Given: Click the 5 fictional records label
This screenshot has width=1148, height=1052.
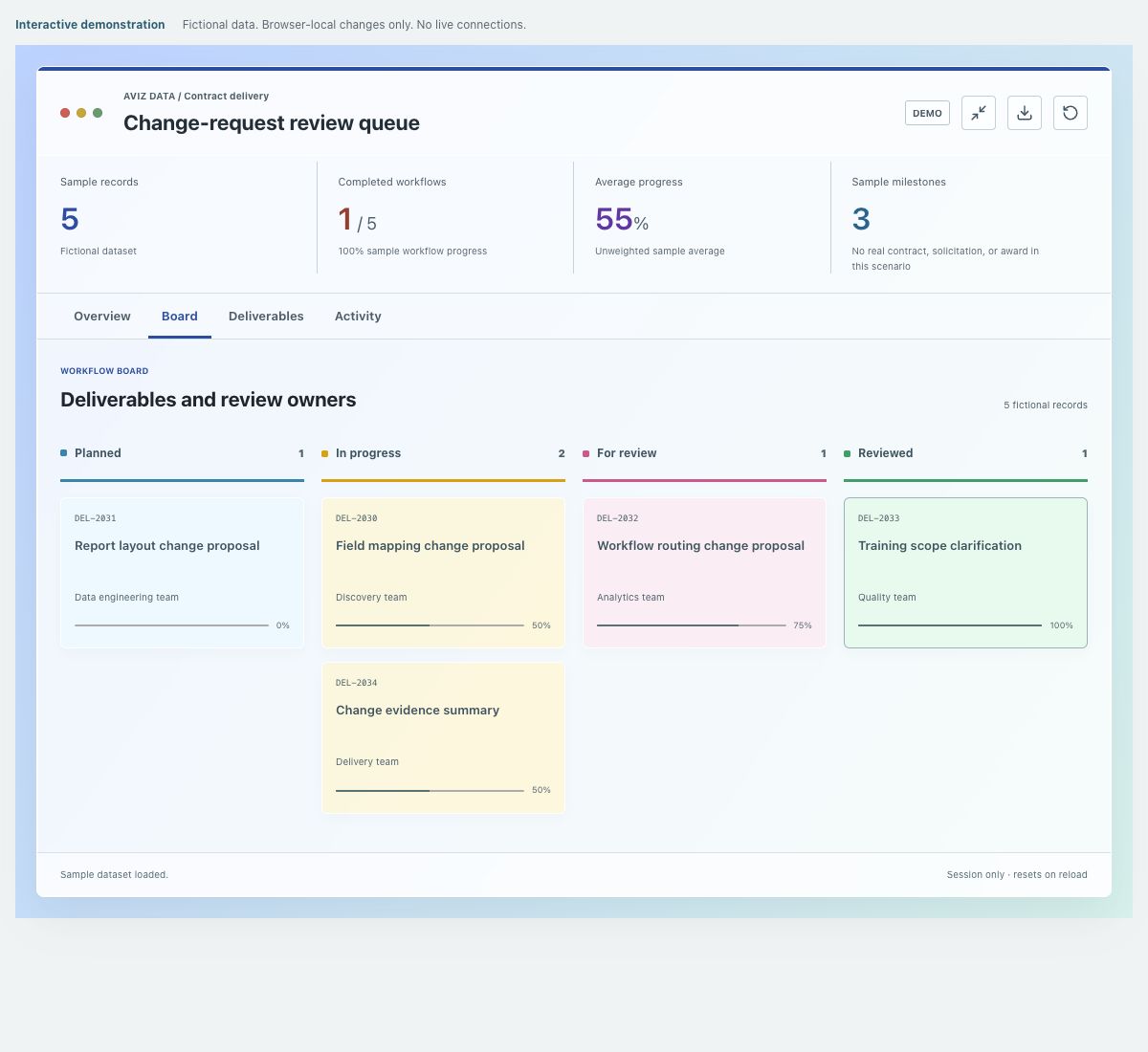Looking at the screenshot, I should pyautogui.click(x=1046, y=405).
